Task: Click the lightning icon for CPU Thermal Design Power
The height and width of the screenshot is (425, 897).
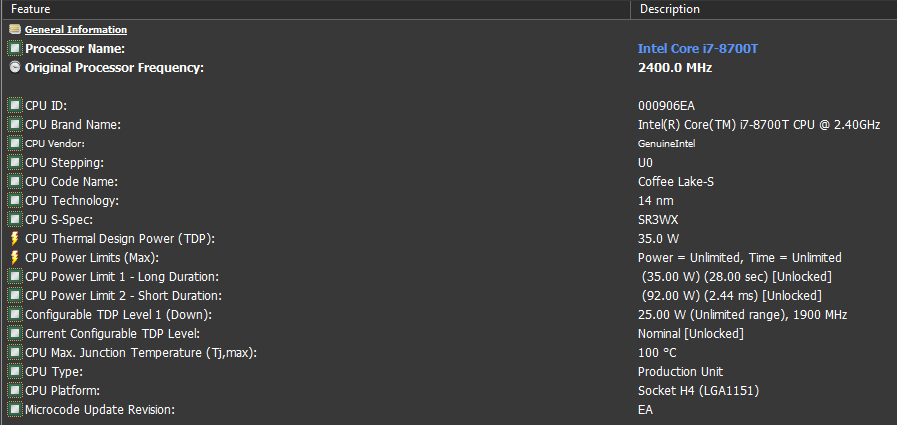Action: coord(14,239)
